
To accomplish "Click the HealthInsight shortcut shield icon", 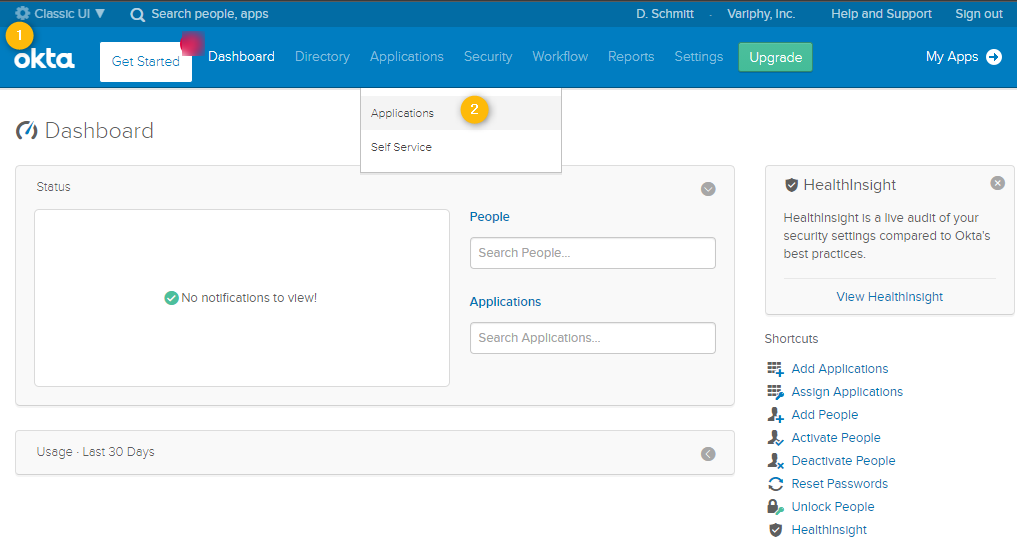I will click(776, 530).
